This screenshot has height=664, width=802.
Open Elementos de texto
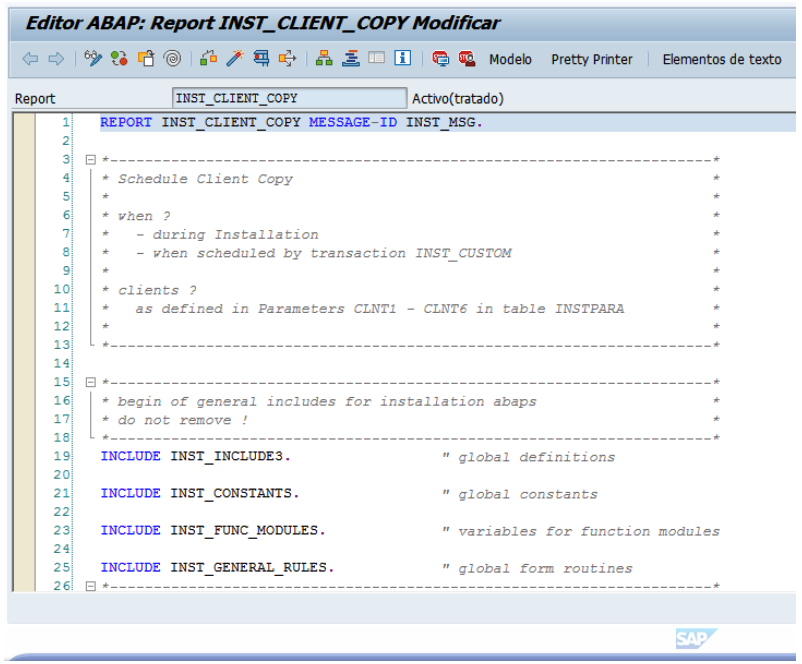click(722, 59)
